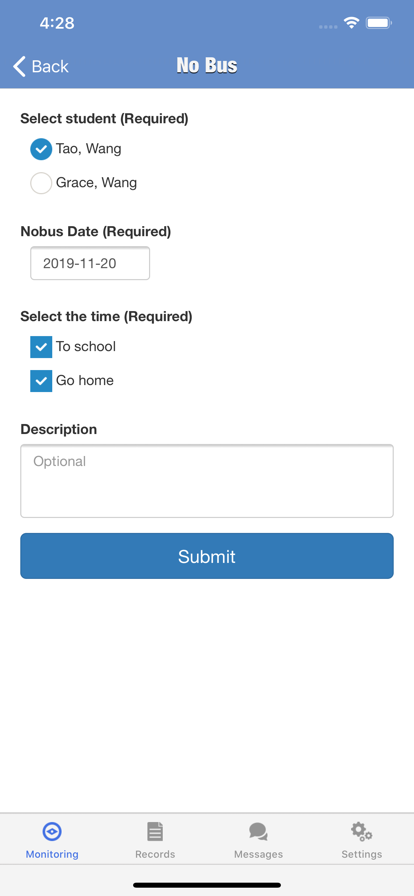This screenshot has width=414, height=896.
Task: Switch to the Settings tab label
Action: tap(361, 854)
